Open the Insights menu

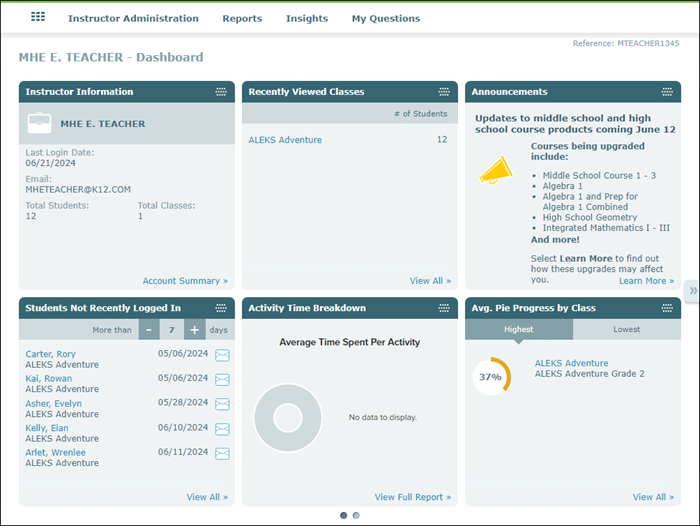point(306,18)
